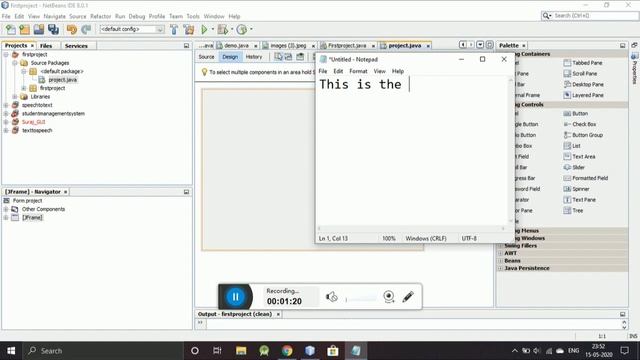The height and width of the screenshot is (360, 640).
Task: Click the Save All toolbar icon
Action: pos(53,29)
